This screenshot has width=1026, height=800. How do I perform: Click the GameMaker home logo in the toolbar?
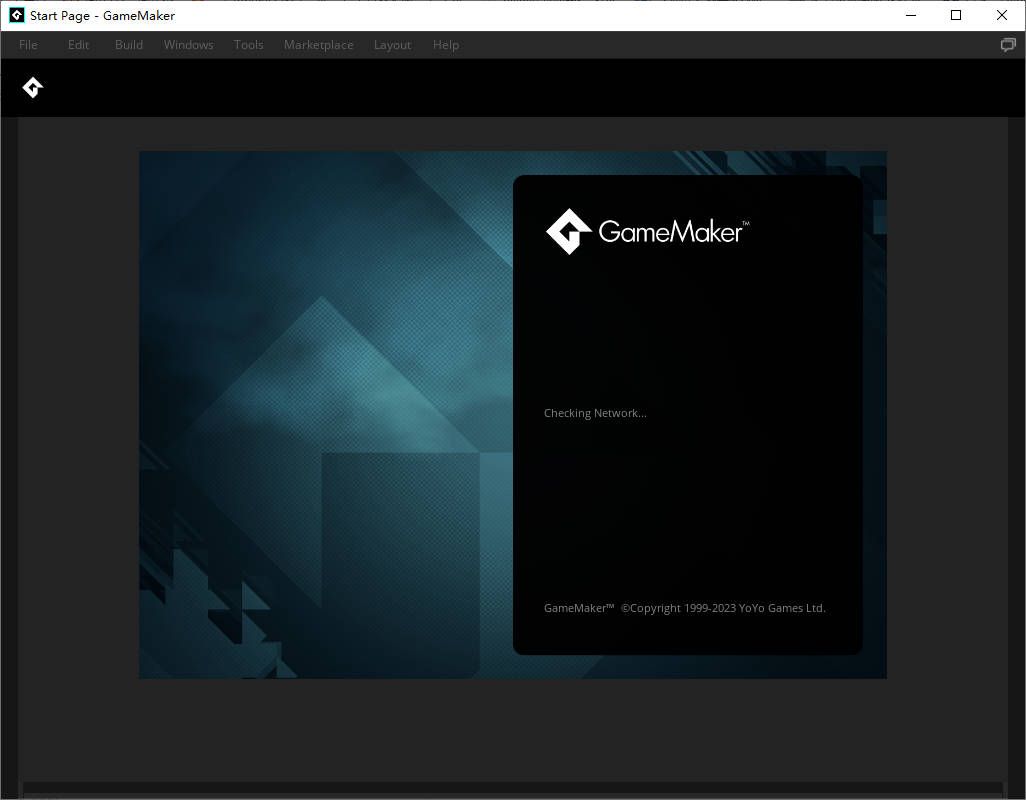tap(33, 88)
